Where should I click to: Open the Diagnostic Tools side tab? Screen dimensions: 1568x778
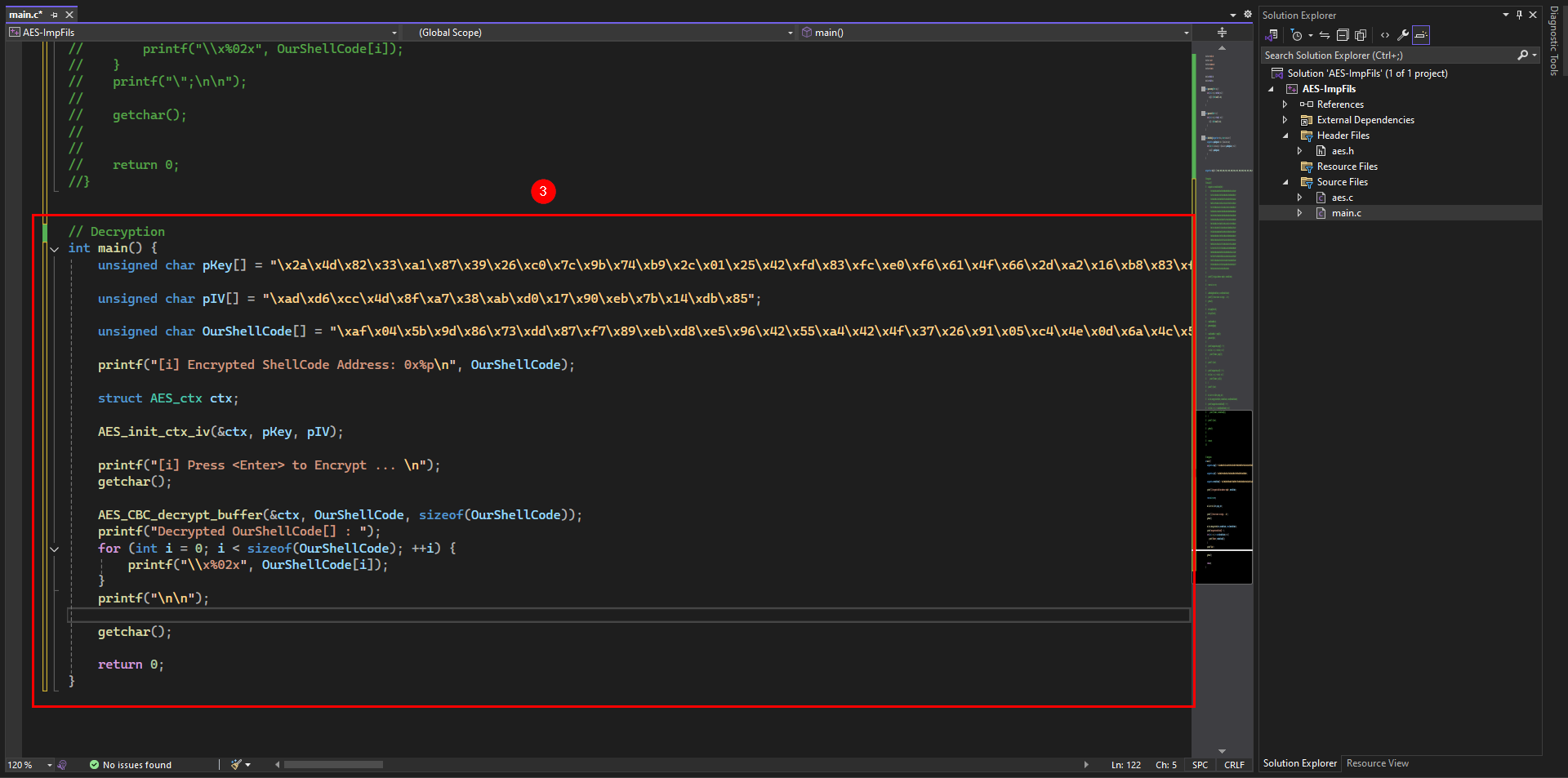(x=1554, y=41)
